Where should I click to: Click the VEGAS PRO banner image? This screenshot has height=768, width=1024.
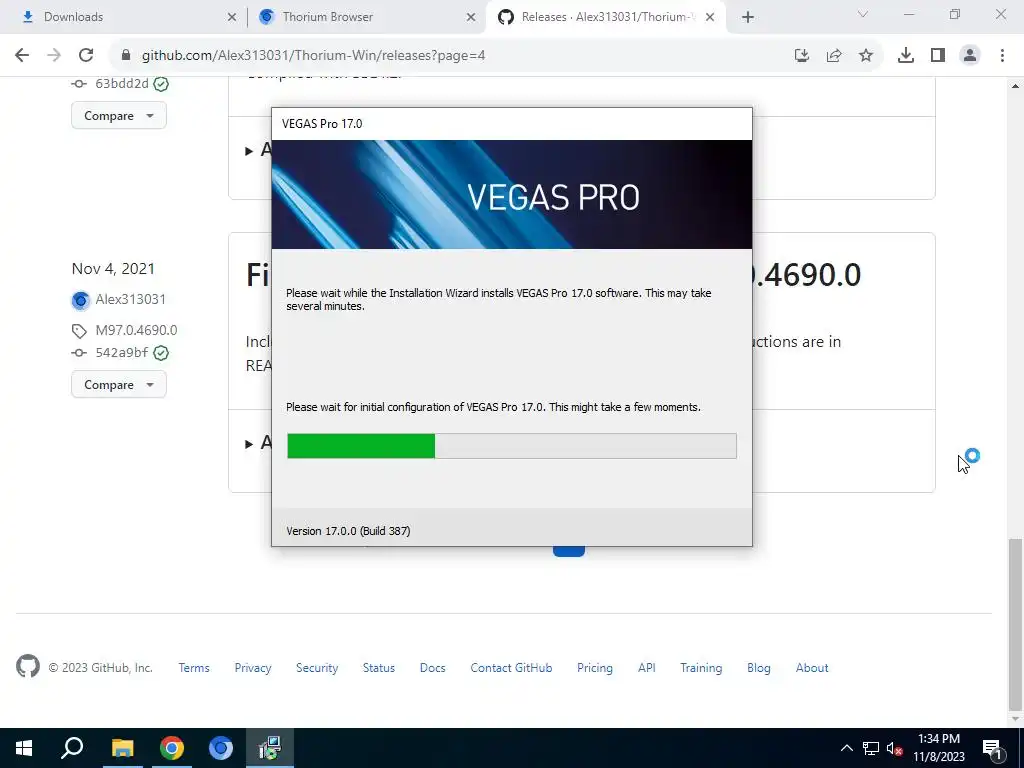512,195
